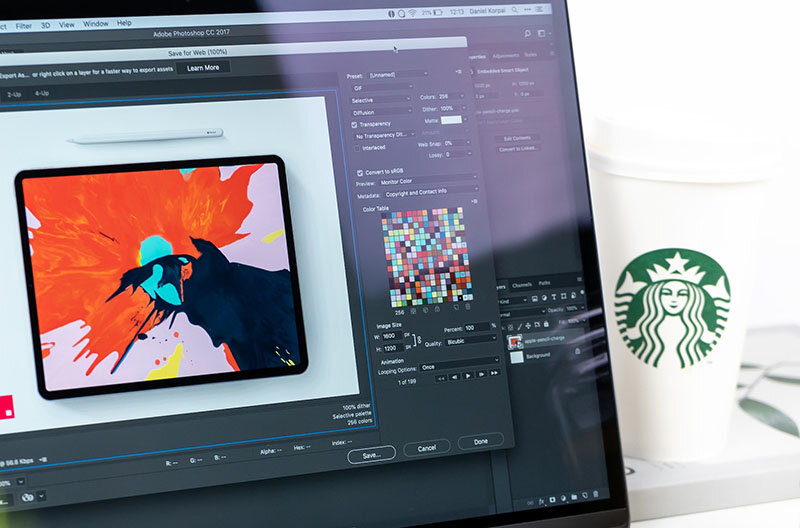Toggle the Transparency checkbox
This screenshot has height=528, width=800.
pos(354,124)
